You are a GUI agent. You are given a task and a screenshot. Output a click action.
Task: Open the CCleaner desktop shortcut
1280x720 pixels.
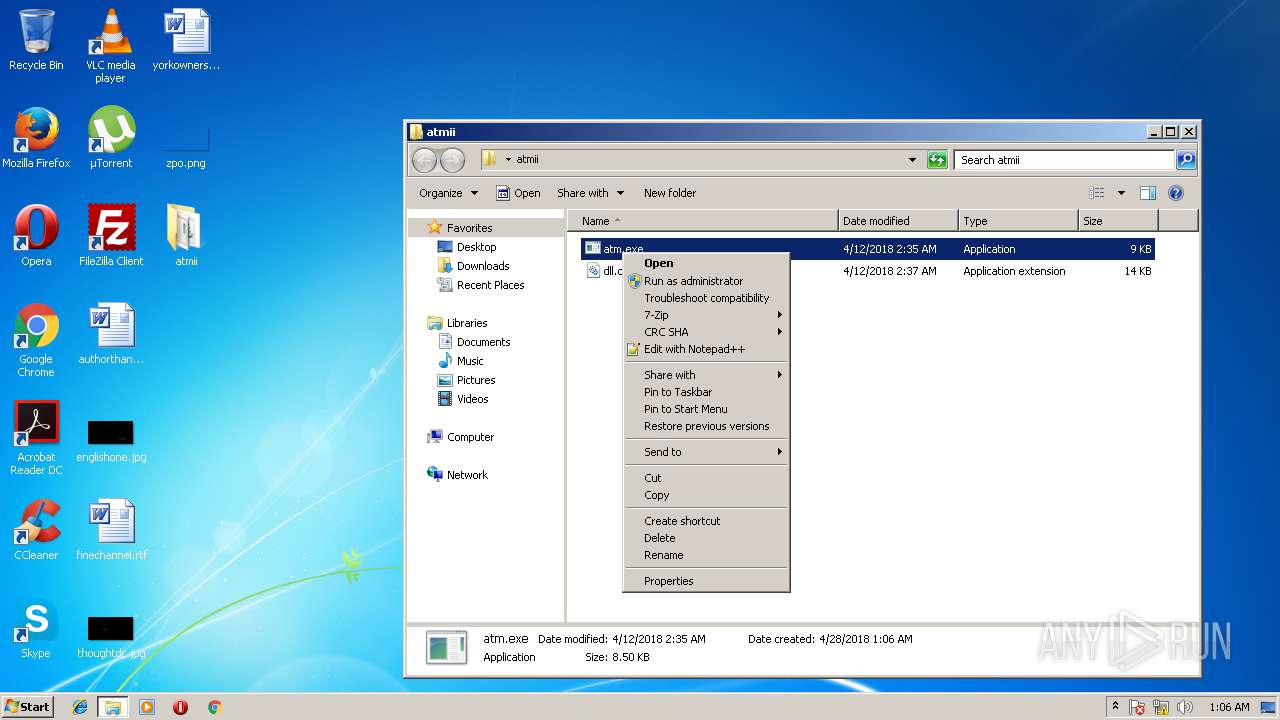[x=36, y=530]
